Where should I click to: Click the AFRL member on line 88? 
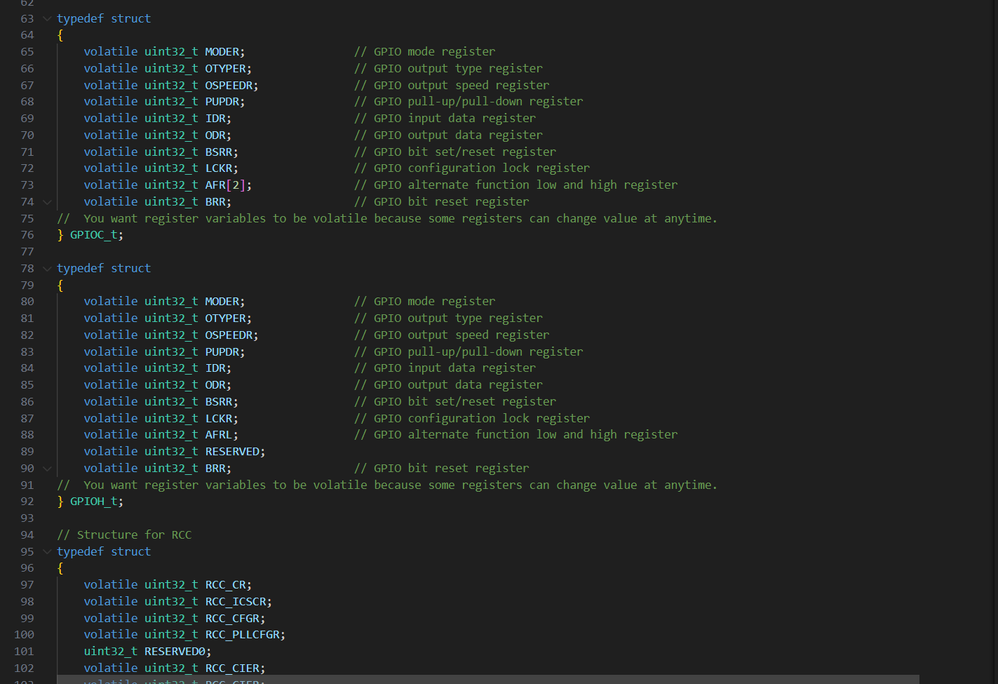point(218,435)
